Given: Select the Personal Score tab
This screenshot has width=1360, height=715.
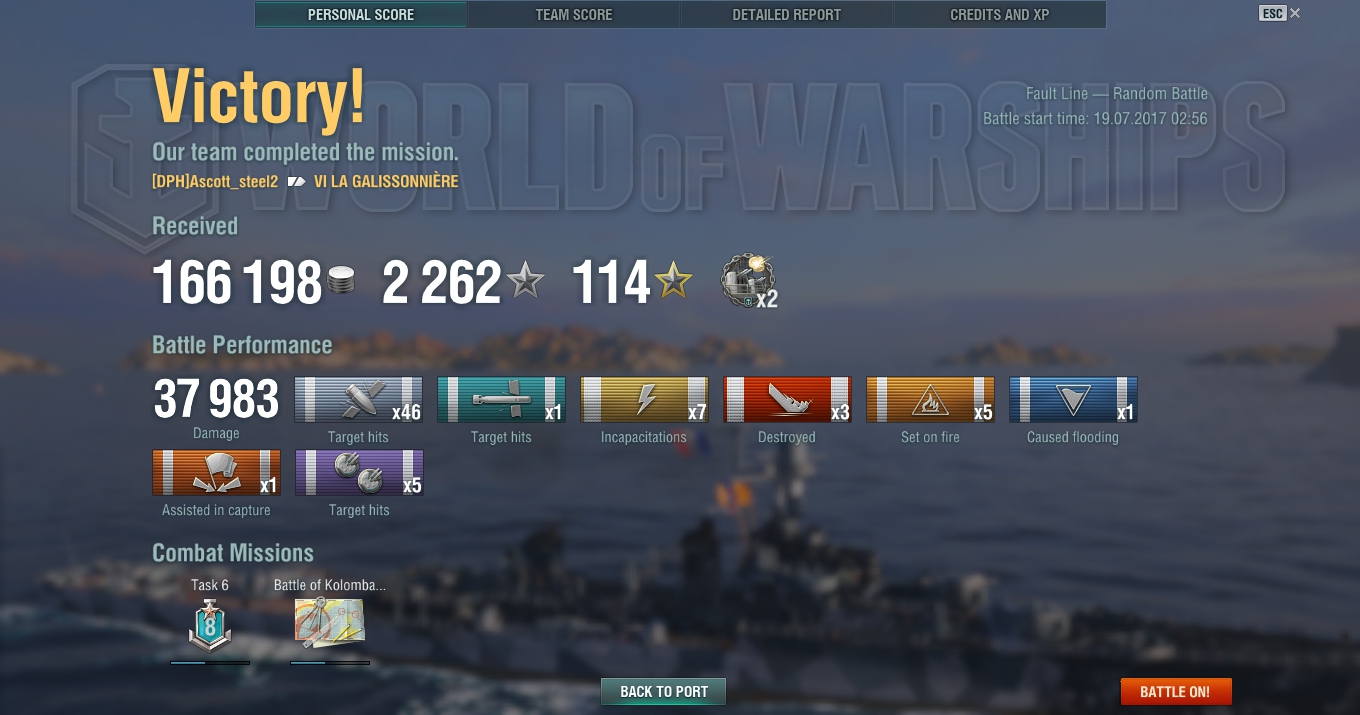Looking at the screenshot, I should [361, 15].
